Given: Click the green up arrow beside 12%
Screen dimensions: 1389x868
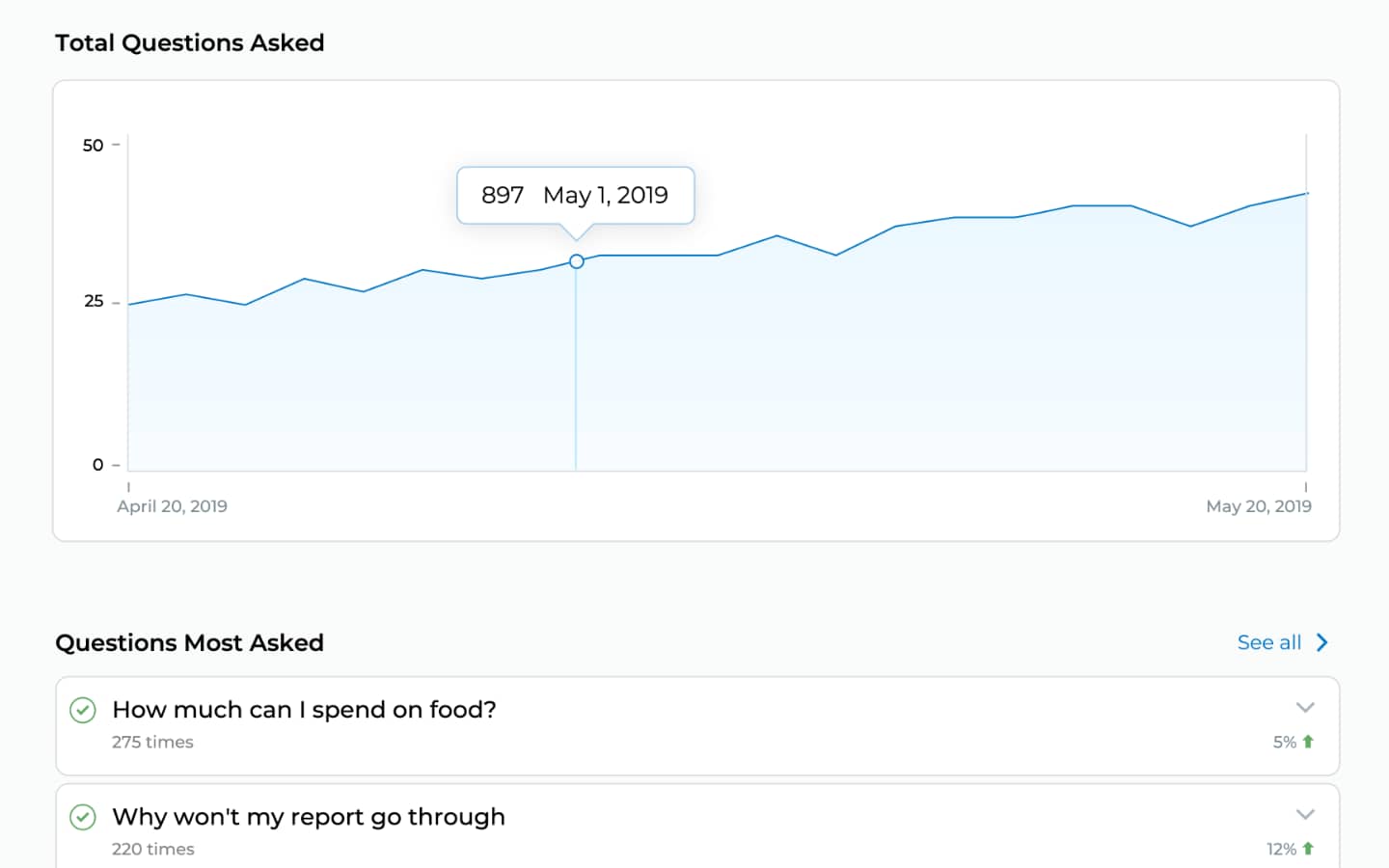Looking at the screenshot, I should [x=1308, y=849].
